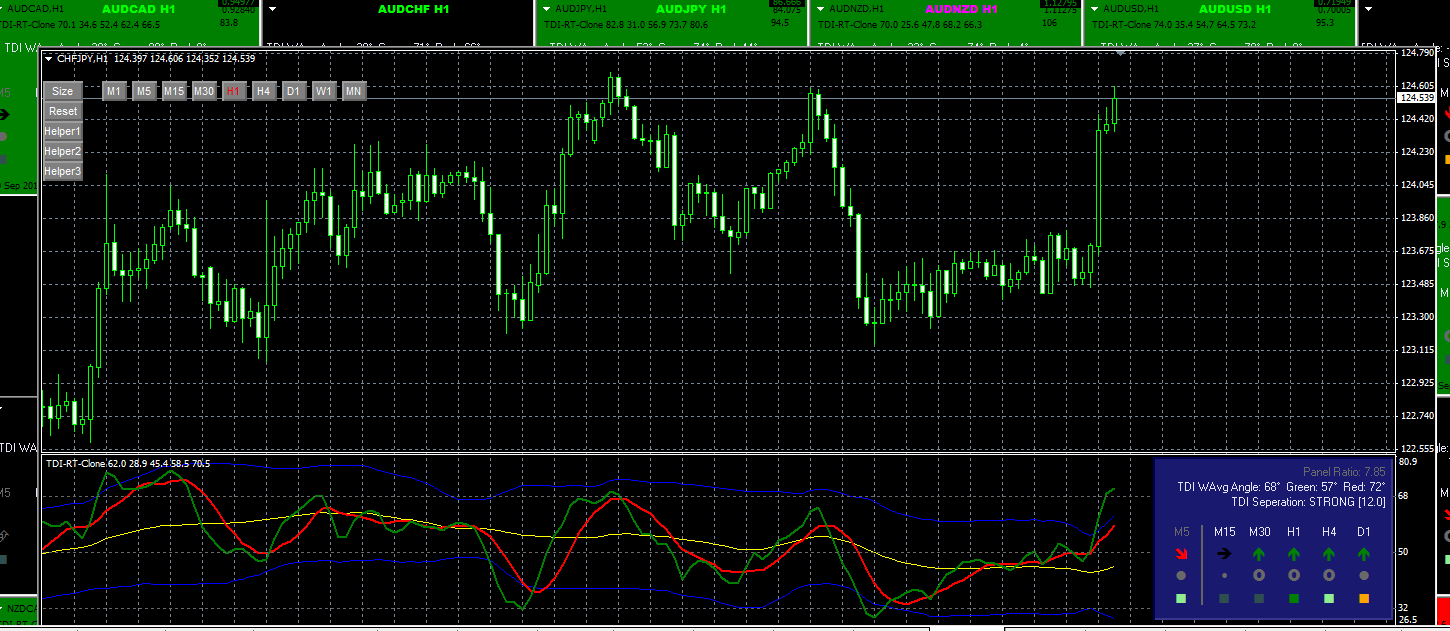Switch chart to M30 timeframe button
Image resolution: width=1450 pixels, height=631 pixels.
[x=204, y=91]
